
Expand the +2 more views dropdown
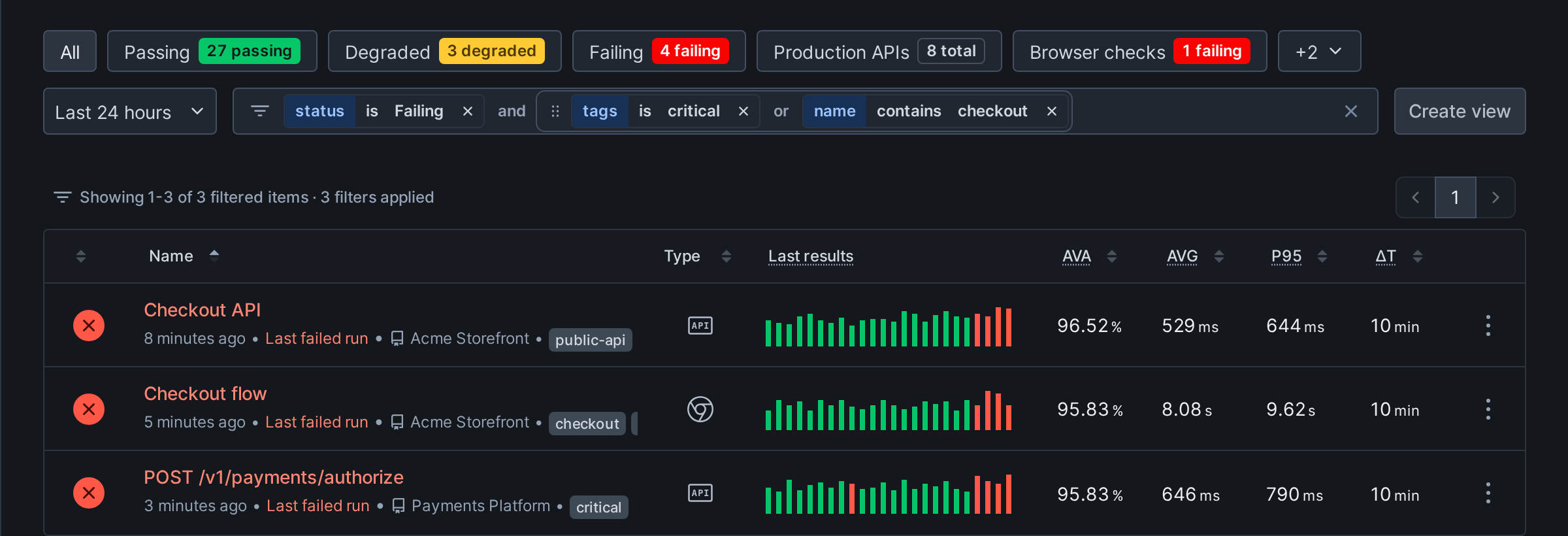(x=1319, y=52)
